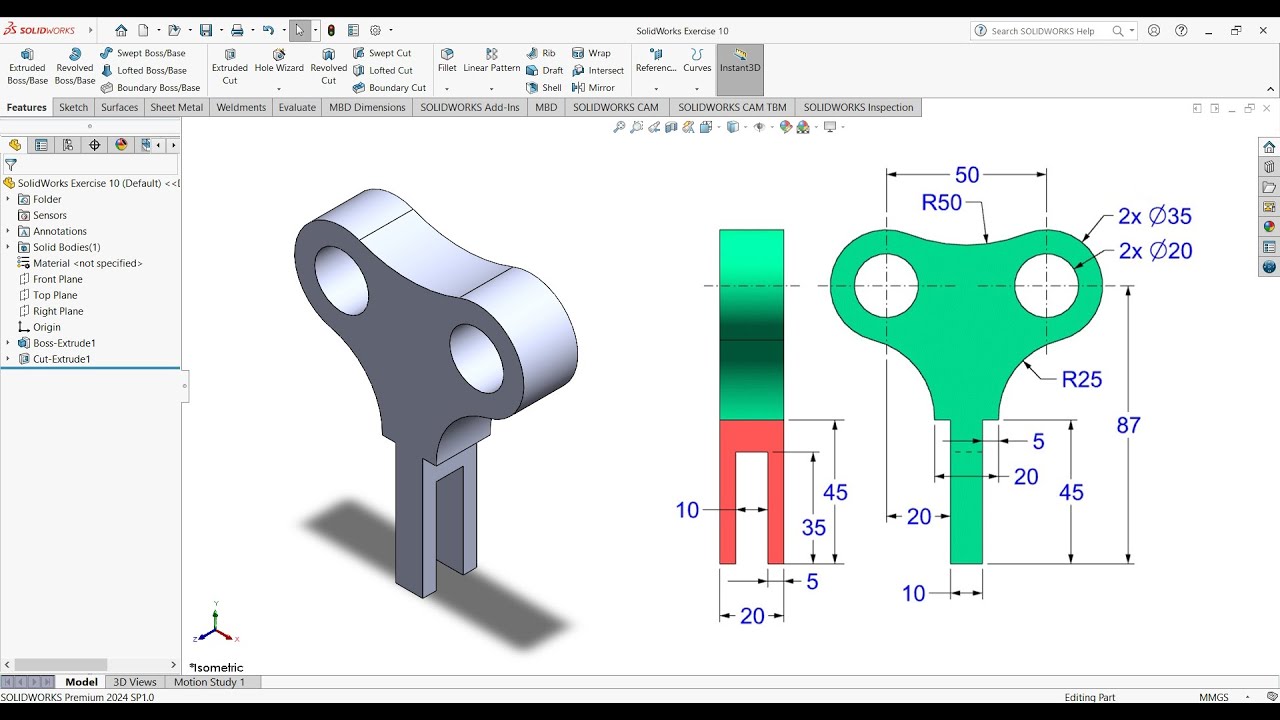Click the Home icon in top toolbar

[x=121, y=30]
